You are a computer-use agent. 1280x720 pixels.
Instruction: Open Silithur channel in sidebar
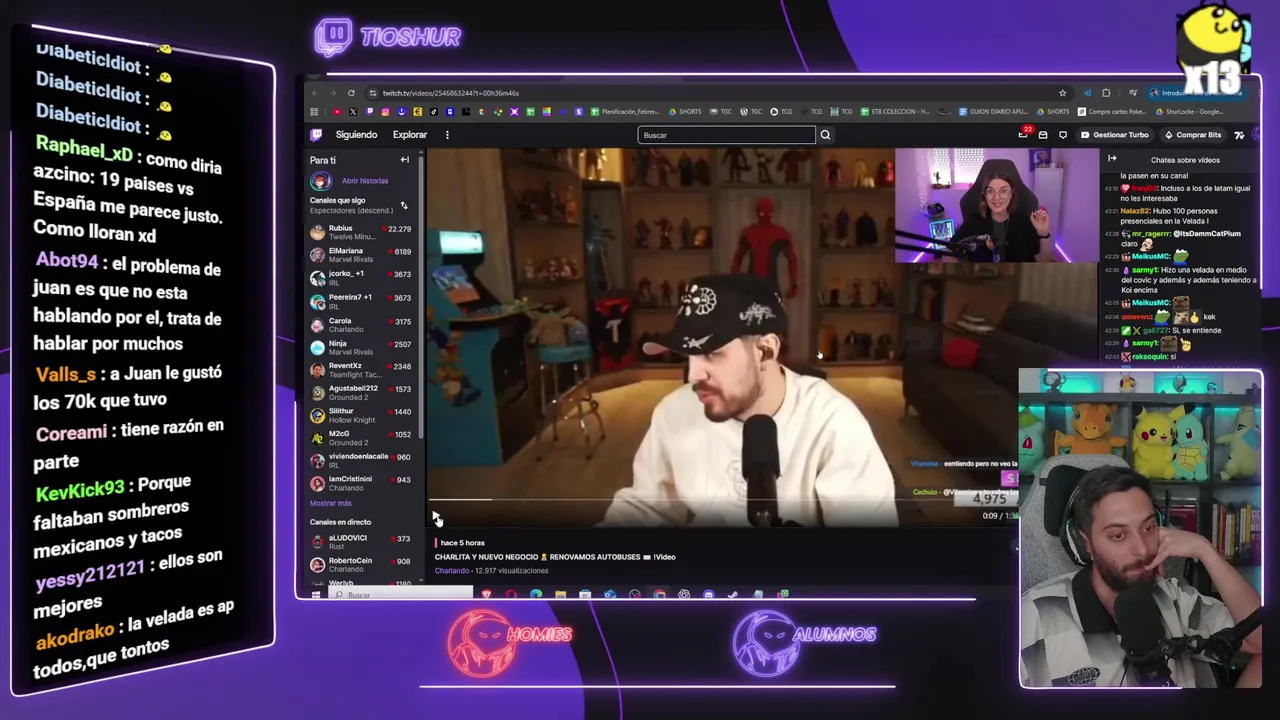pos(360,415)
